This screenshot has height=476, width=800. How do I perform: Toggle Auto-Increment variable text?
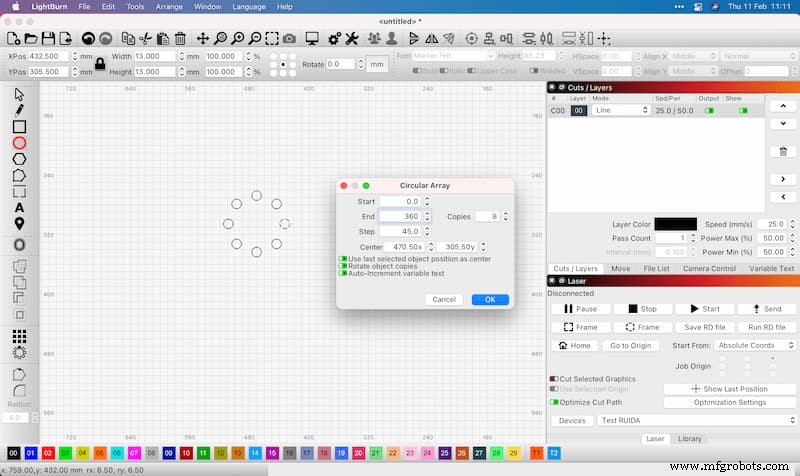(343, 273)
